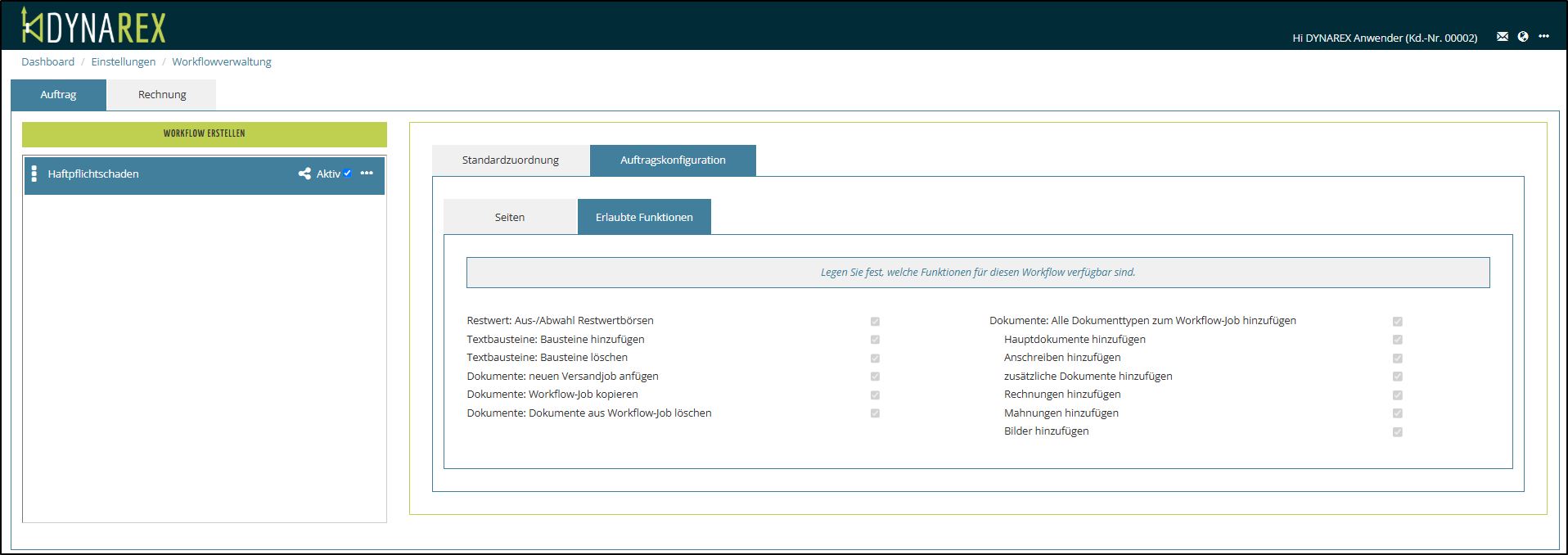This screenshot has width=1568, height=555.
Task: Open Haftpflichtschaden three-dots options menu
Action: click(367, 174)
